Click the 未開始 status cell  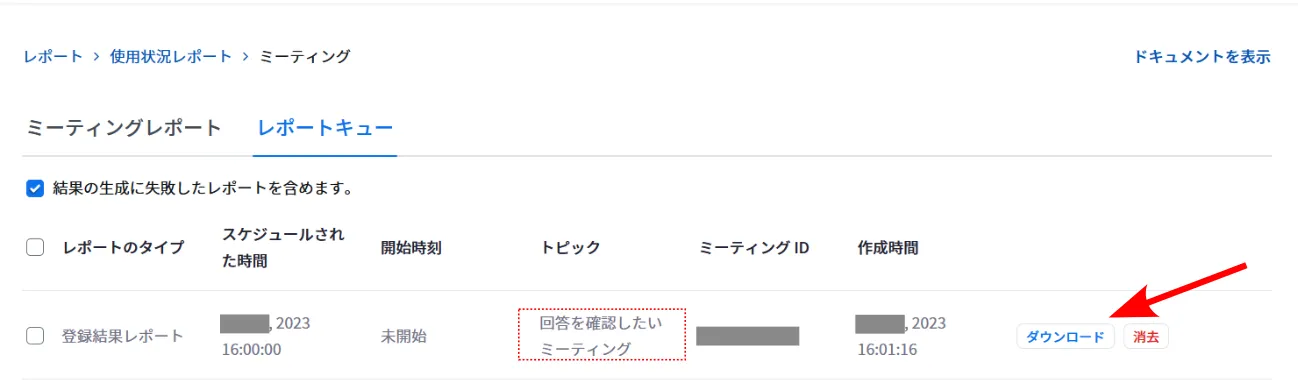click(x=404, y=336)
